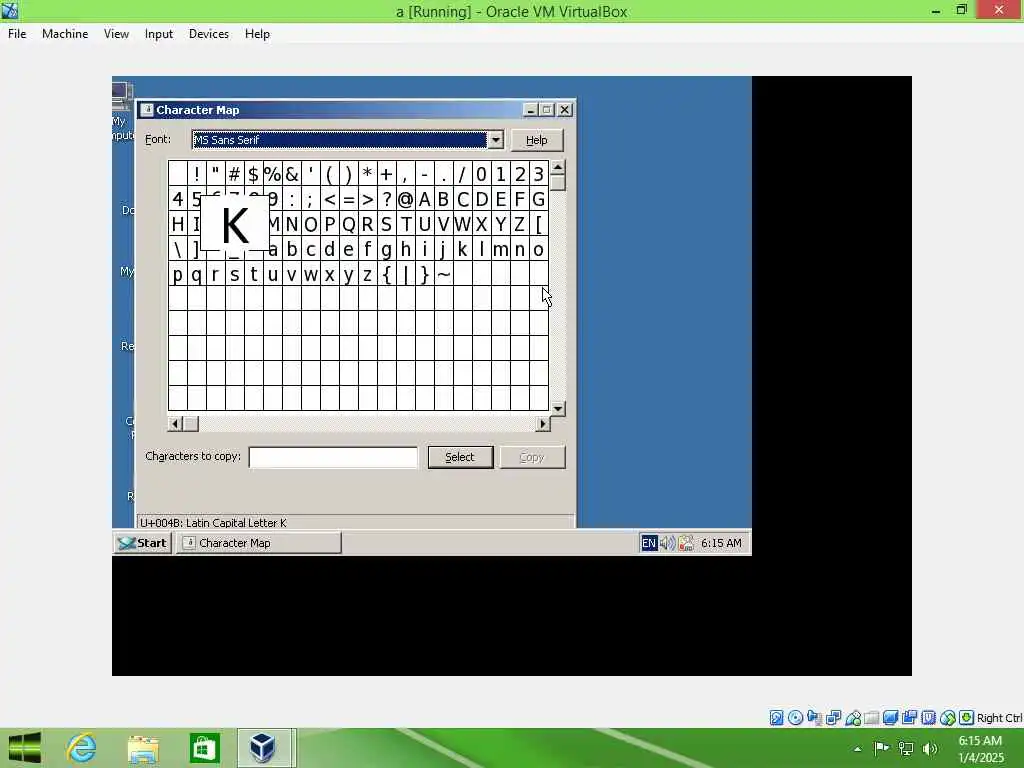Click the horizontal scrollbar right arrow

point(543,424)
